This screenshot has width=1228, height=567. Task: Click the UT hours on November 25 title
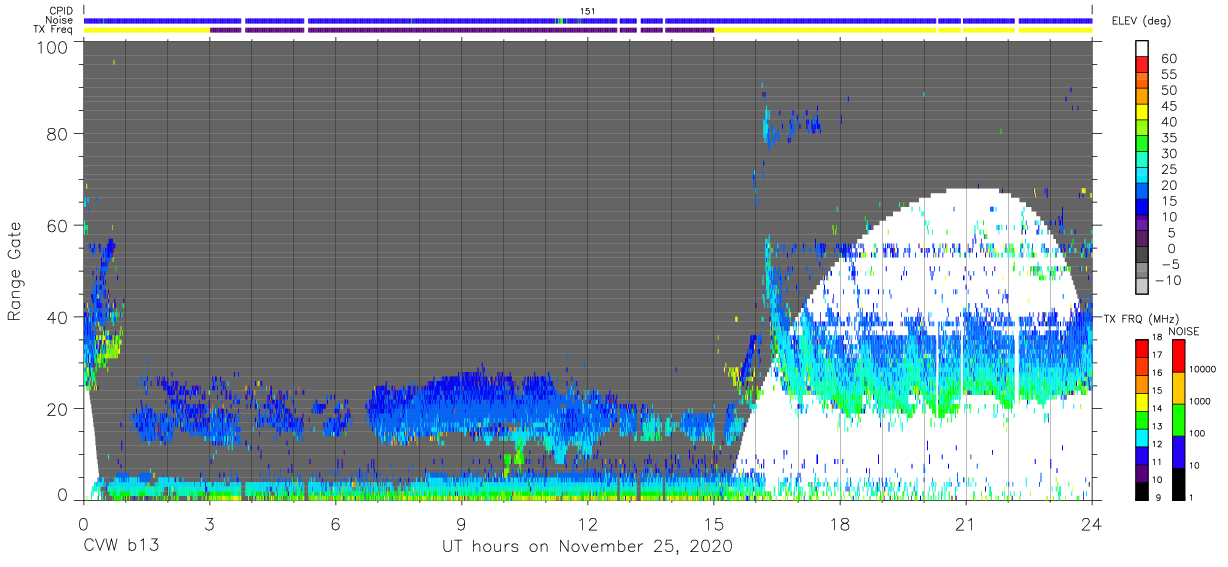(588, 546)
